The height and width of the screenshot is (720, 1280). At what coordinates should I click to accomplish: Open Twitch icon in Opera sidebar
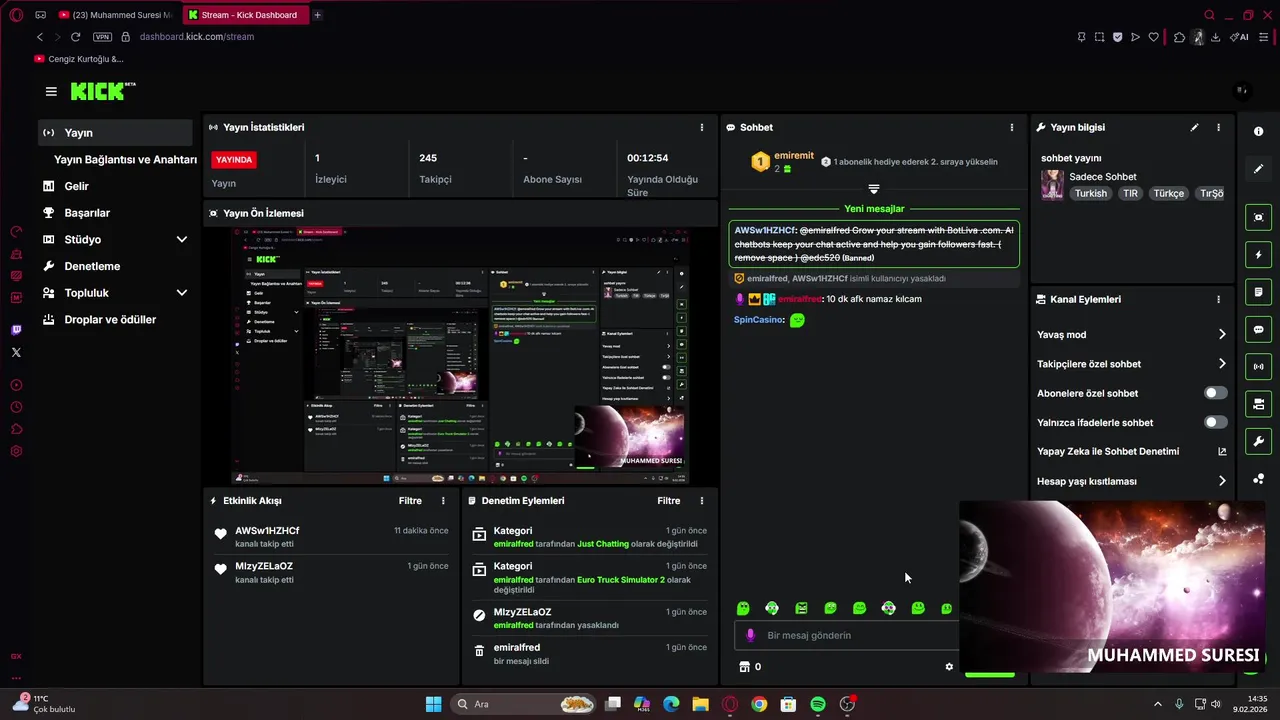coord(16,330)
